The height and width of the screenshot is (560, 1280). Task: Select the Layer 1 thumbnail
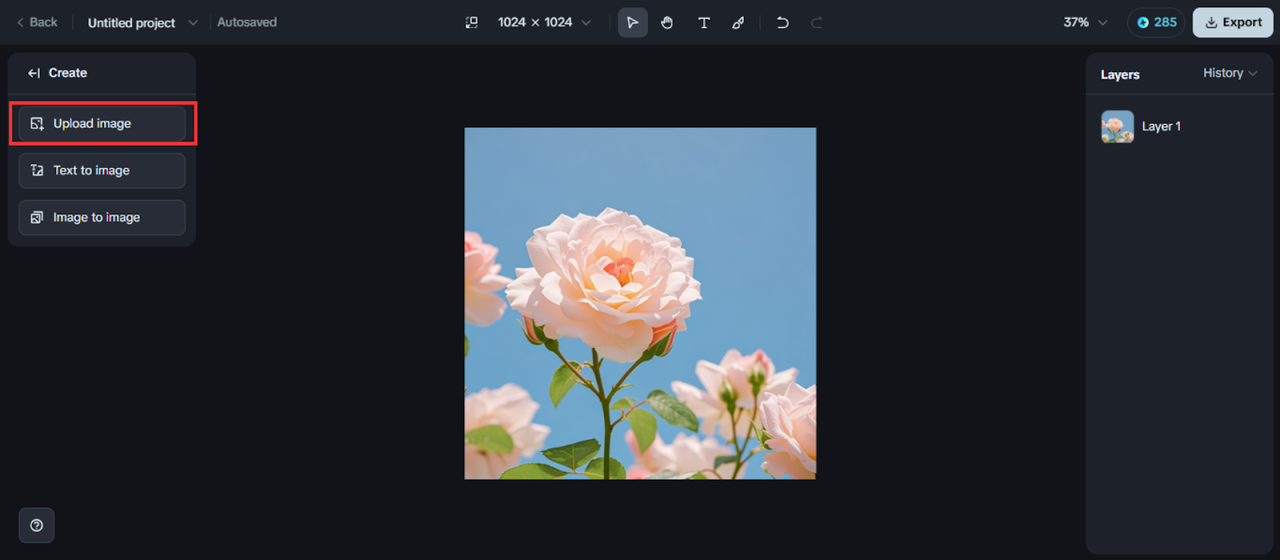1118,126
